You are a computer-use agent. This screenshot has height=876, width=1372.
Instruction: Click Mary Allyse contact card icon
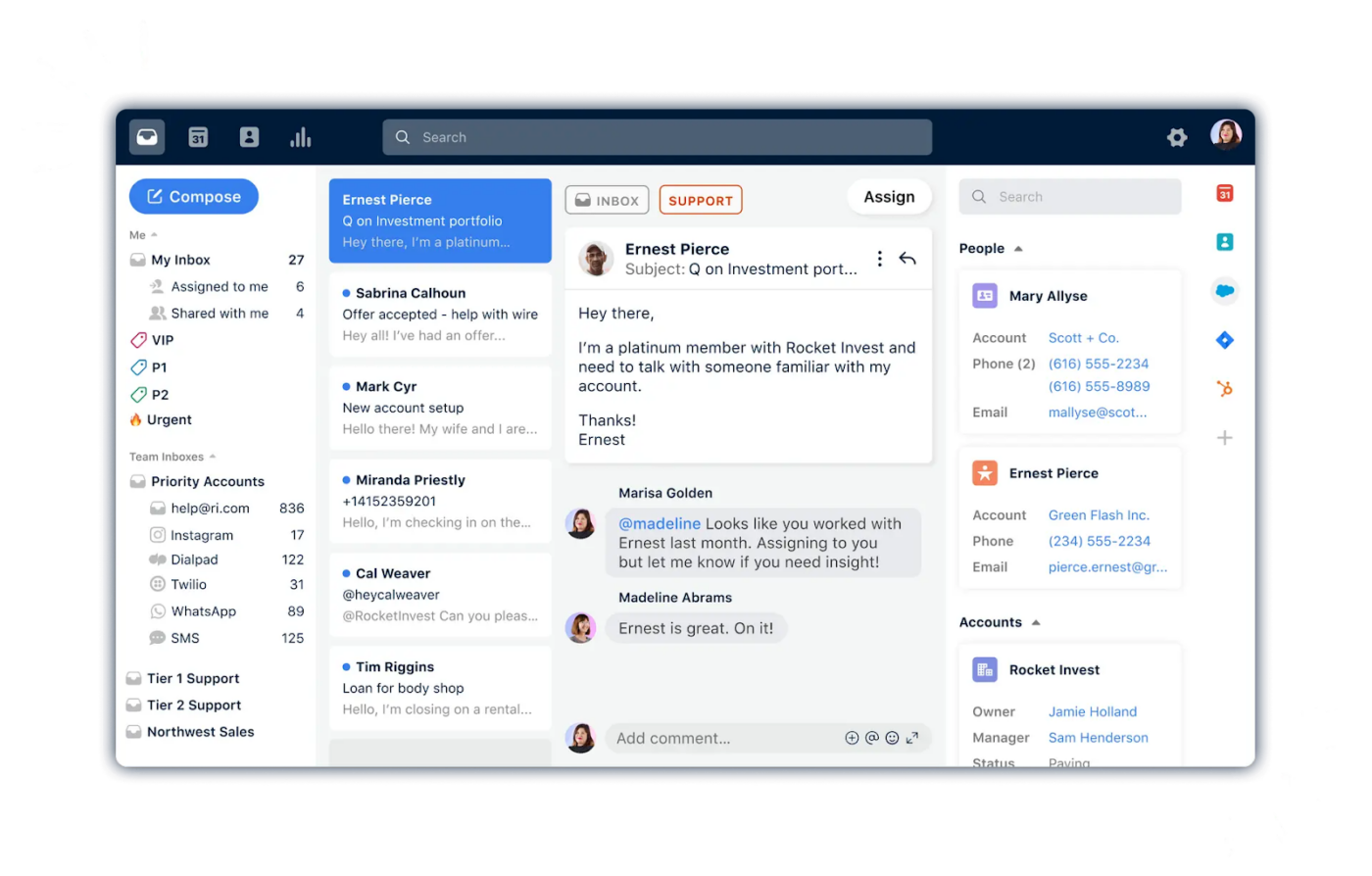(985, 296)
